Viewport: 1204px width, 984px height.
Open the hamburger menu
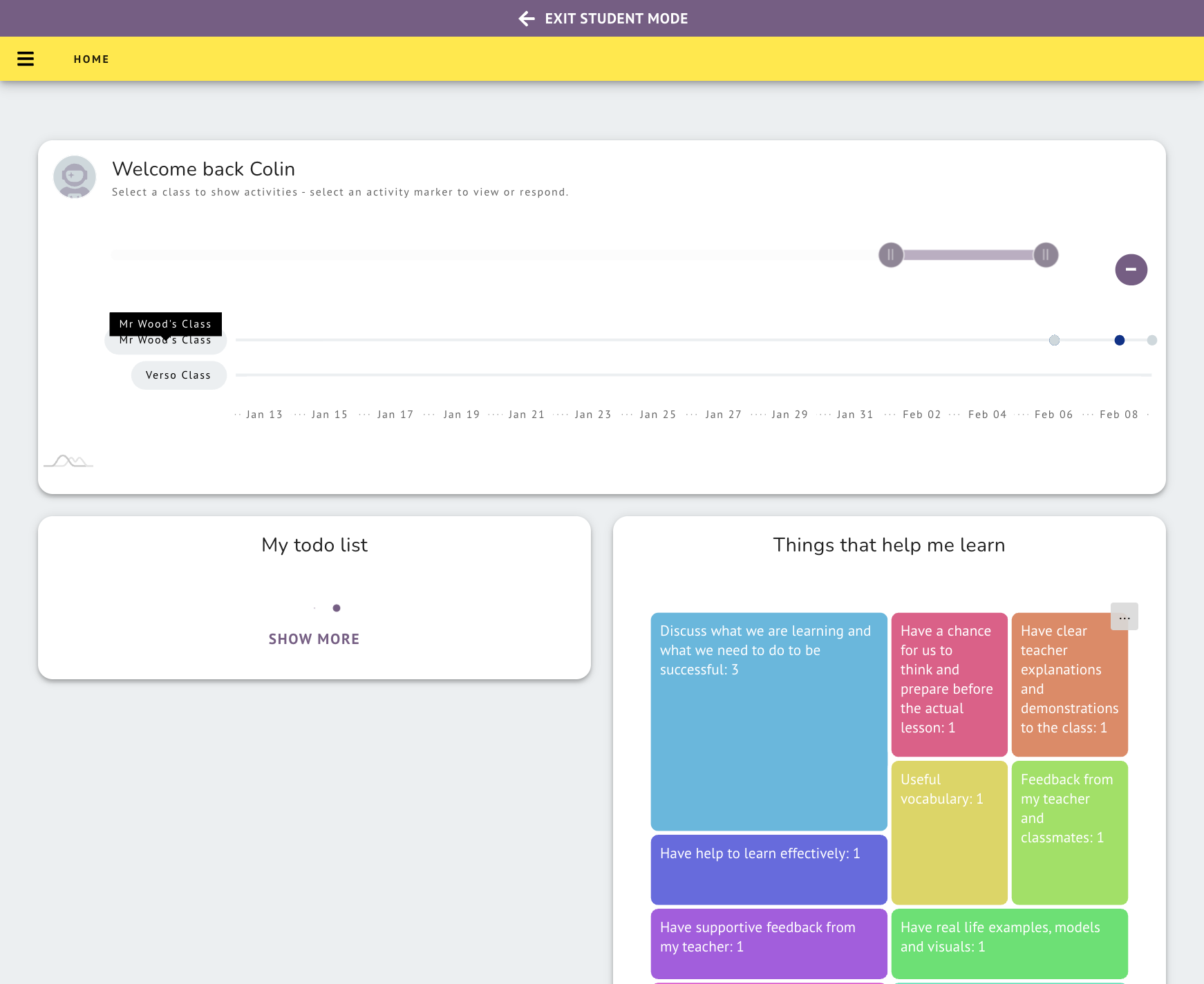(x=26, y=59)
